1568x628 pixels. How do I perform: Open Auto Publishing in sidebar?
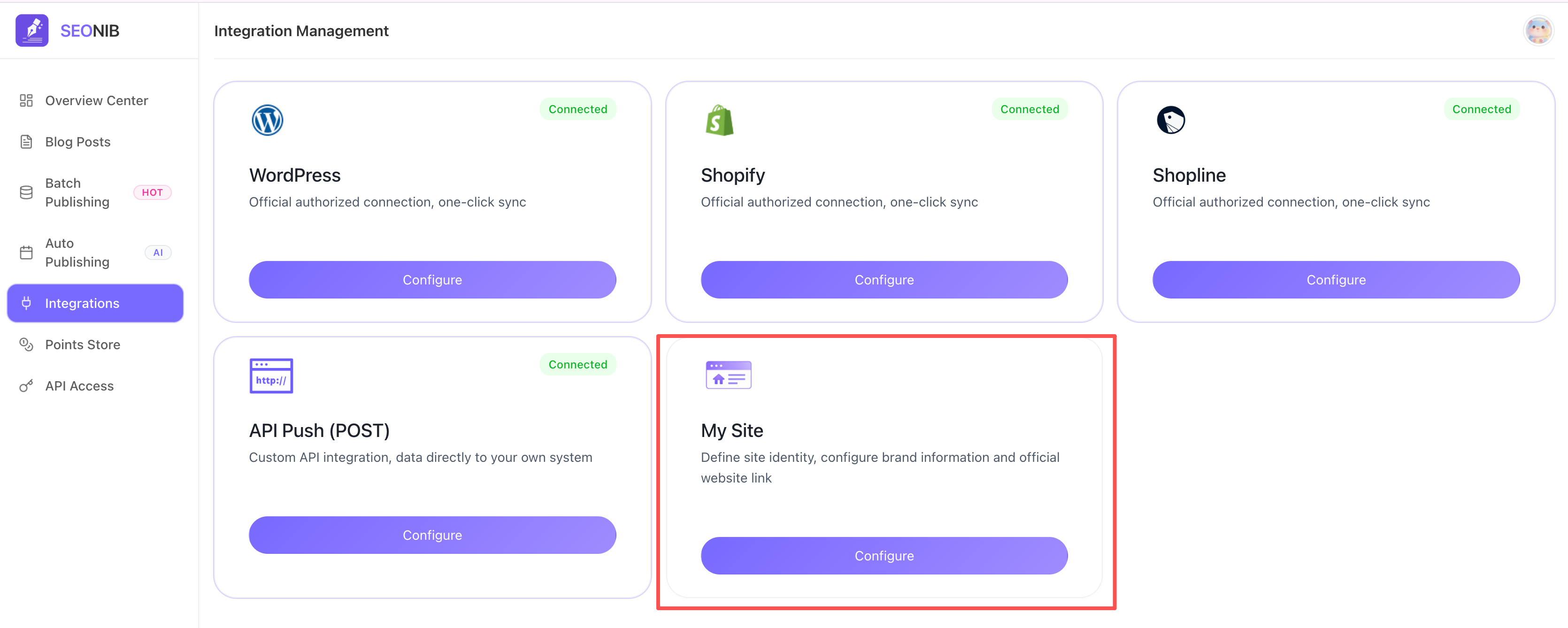(x=77, y=253)
